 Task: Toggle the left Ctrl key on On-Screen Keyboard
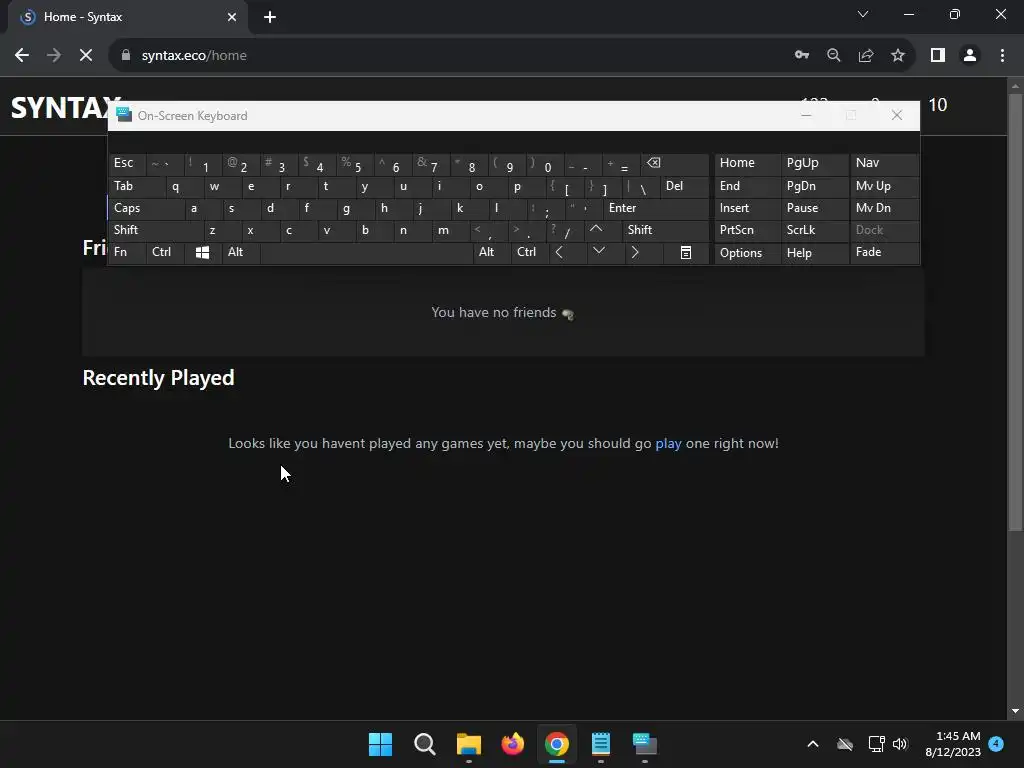[165, 253]
